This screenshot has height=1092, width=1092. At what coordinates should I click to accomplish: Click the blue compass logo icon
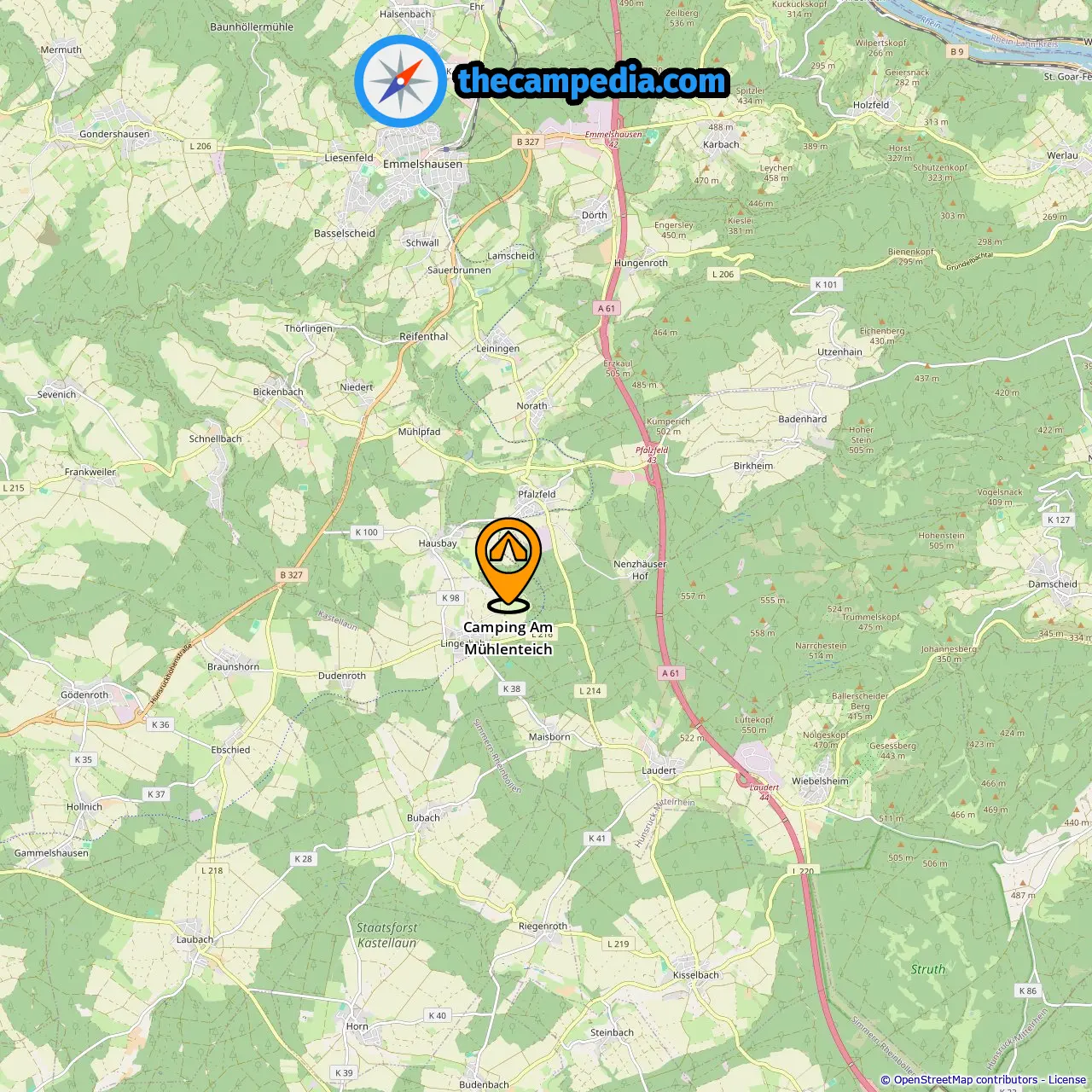400,81
